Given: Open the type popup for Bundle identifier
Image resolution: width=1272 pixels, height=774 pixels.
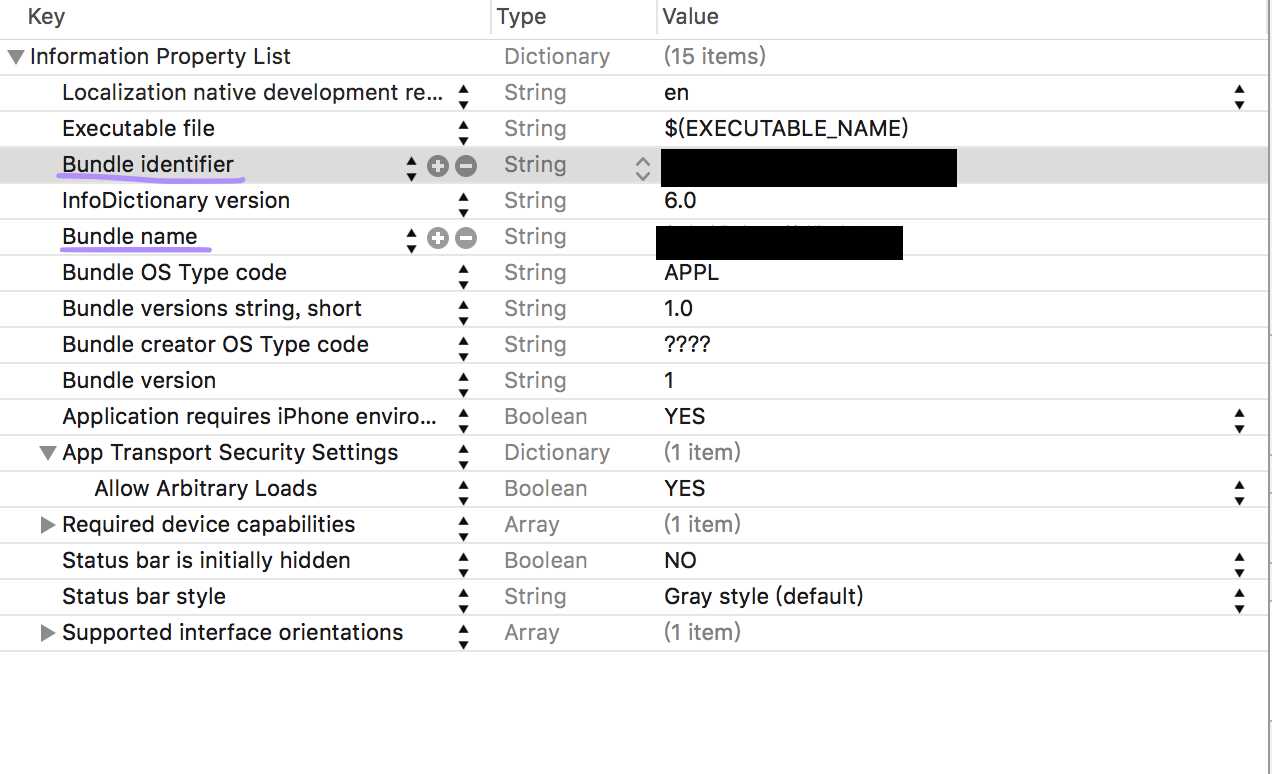Looking at the screenshot, I should 642,166.
